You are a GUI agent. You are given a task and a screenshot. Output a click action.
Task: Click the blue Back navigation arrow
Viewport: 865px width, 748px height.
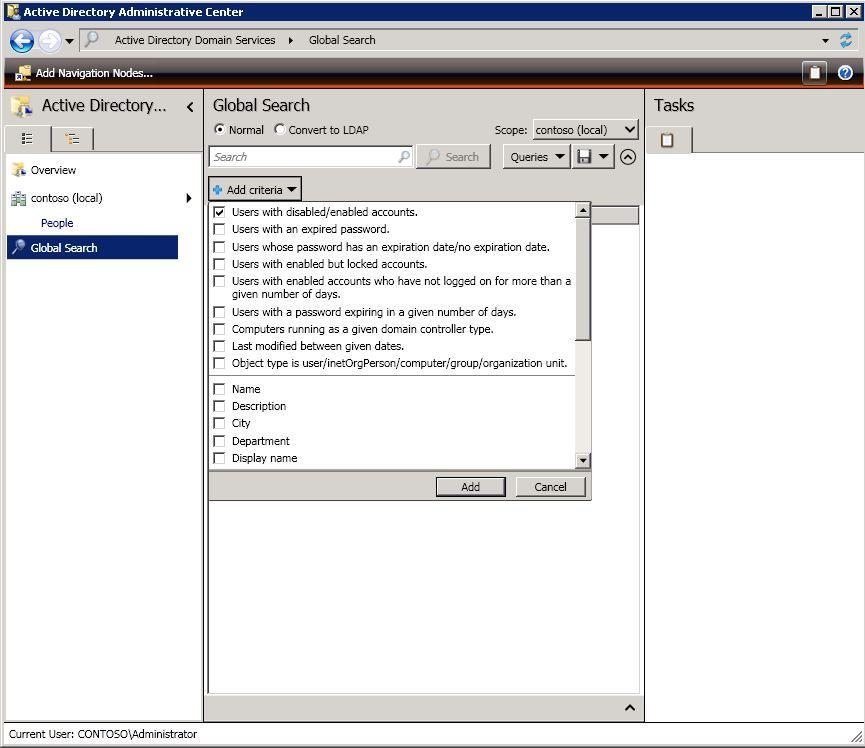(x=22, y=41)
